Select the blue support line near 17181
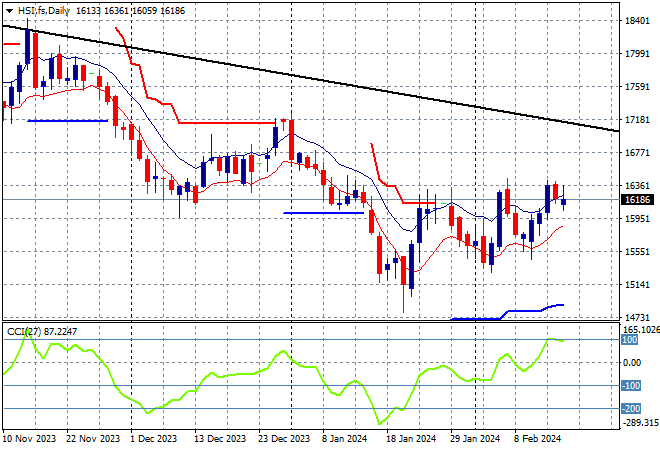 click(67, 120)
